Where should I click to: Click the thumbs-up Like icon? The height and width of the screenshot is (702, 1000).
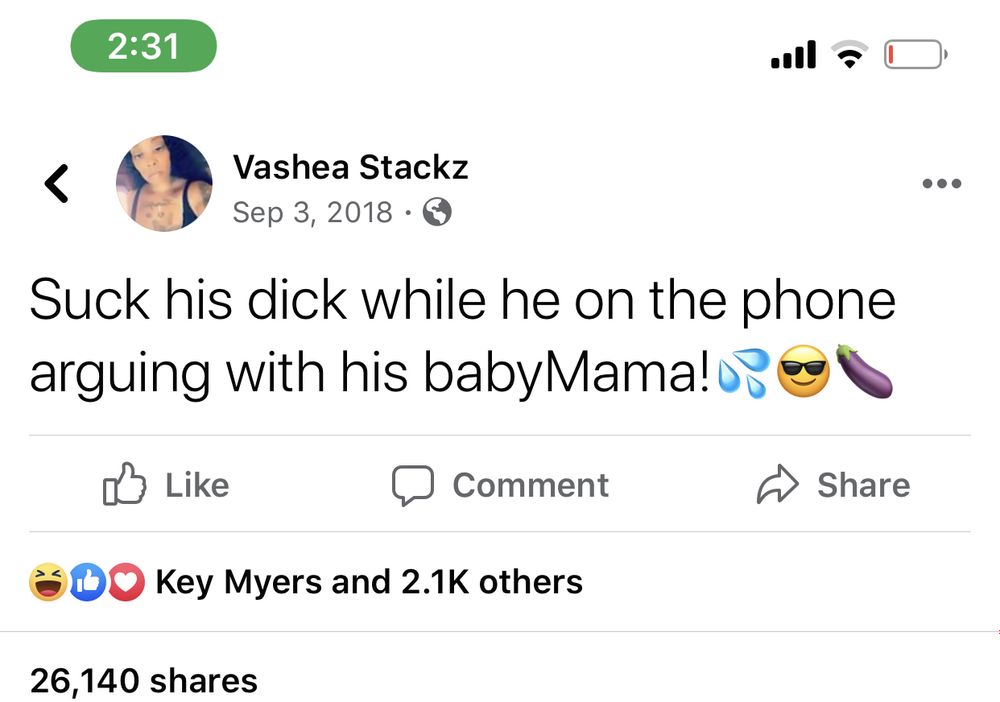tap(124, 484)
